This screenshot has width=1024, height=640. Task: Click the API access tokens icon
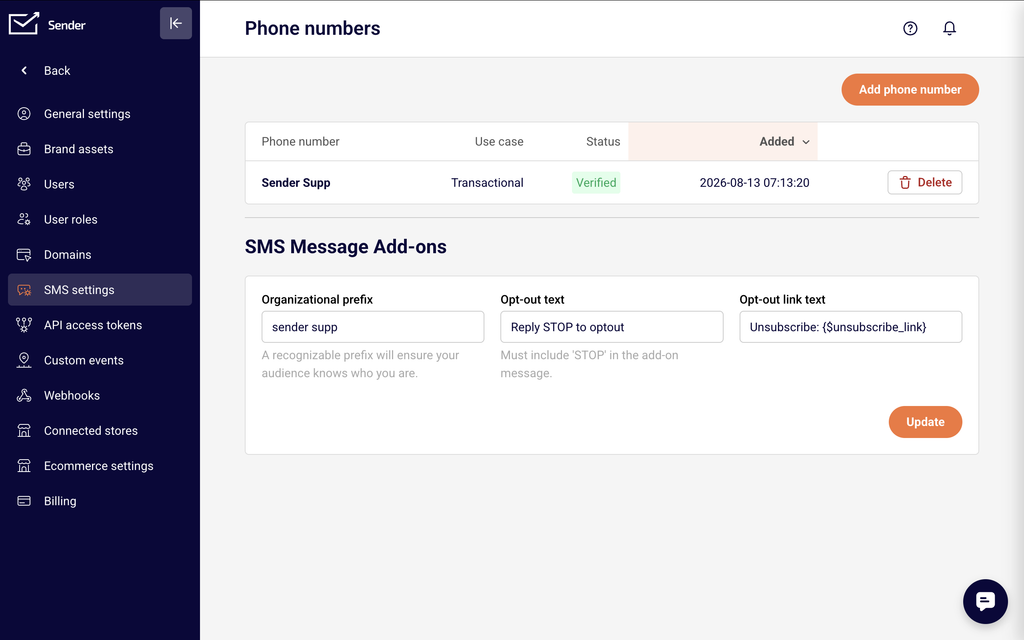(24, 325)
